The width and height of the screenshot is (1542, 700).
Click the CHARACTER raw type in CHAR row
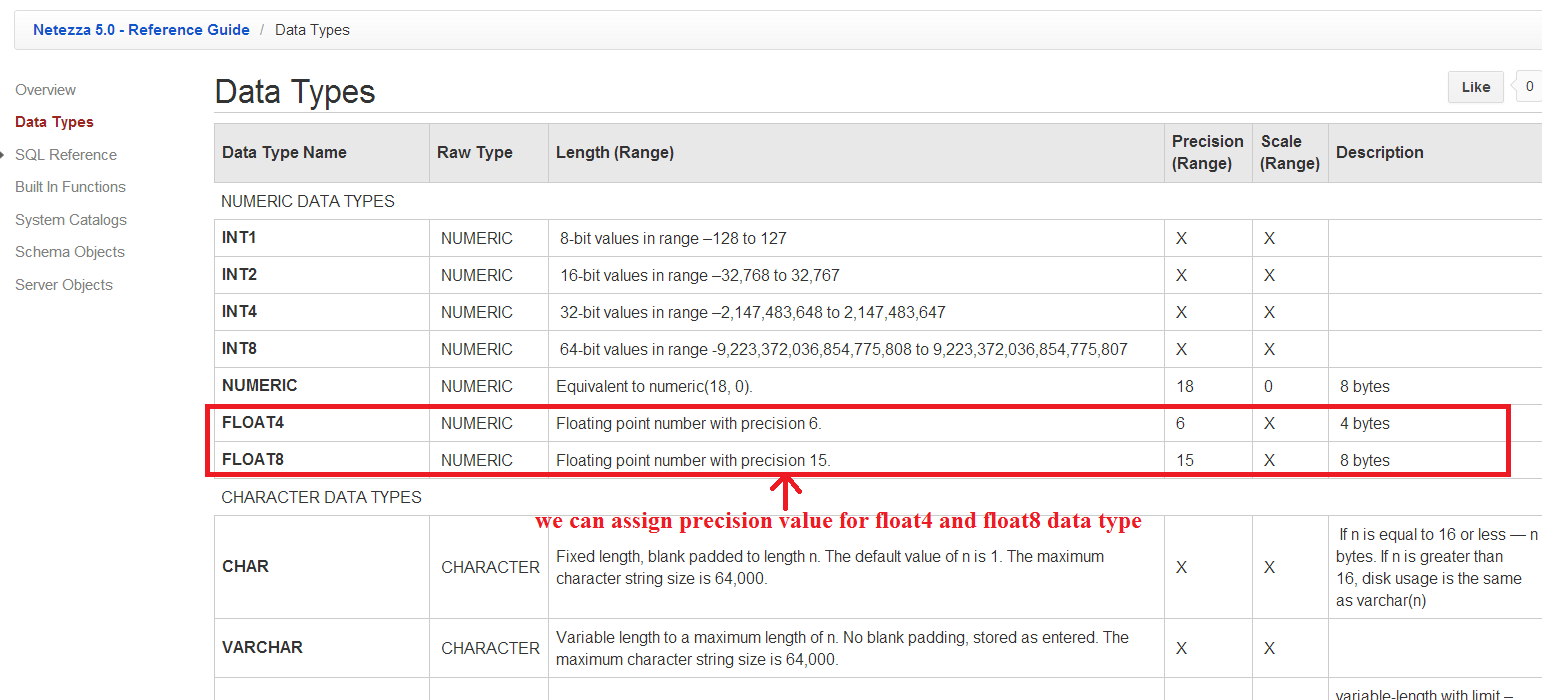point(490,567)
